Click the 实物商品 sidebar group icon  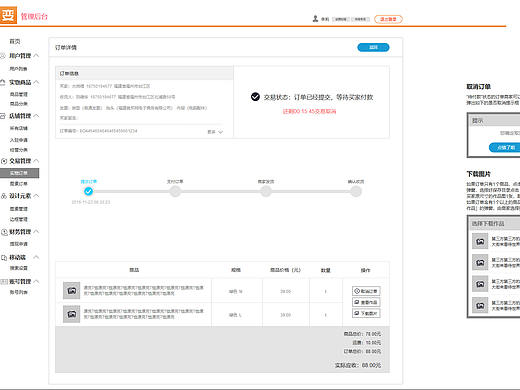coord(3,82)
